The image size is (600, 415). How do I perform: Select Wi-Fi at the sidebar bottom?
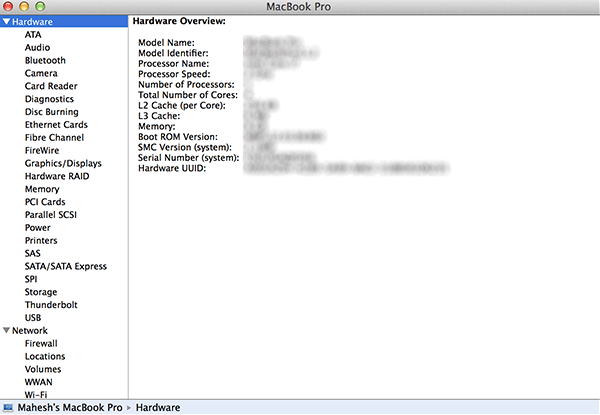click(36, 394)
